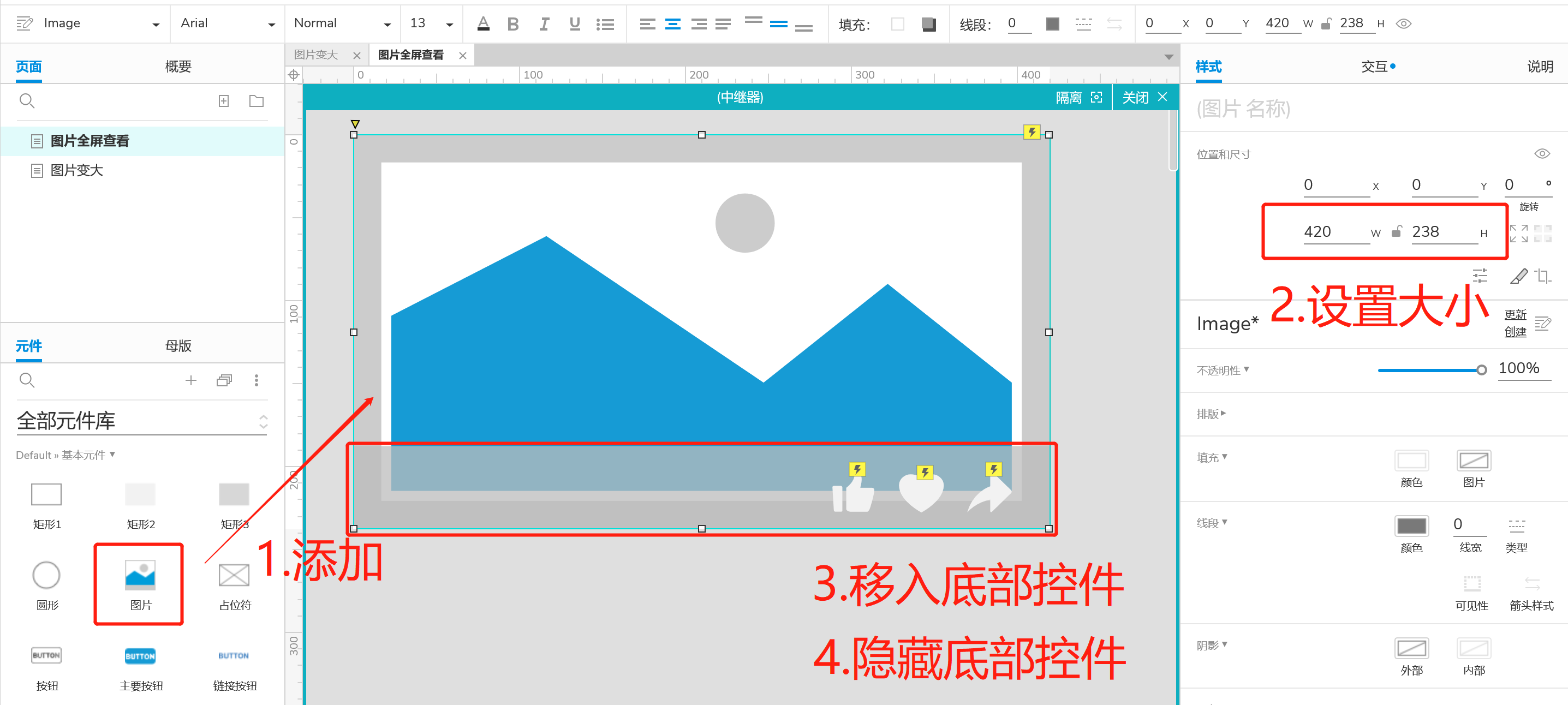Toggle bold text formatting
1568x705 pixels.
click(512, 24)
